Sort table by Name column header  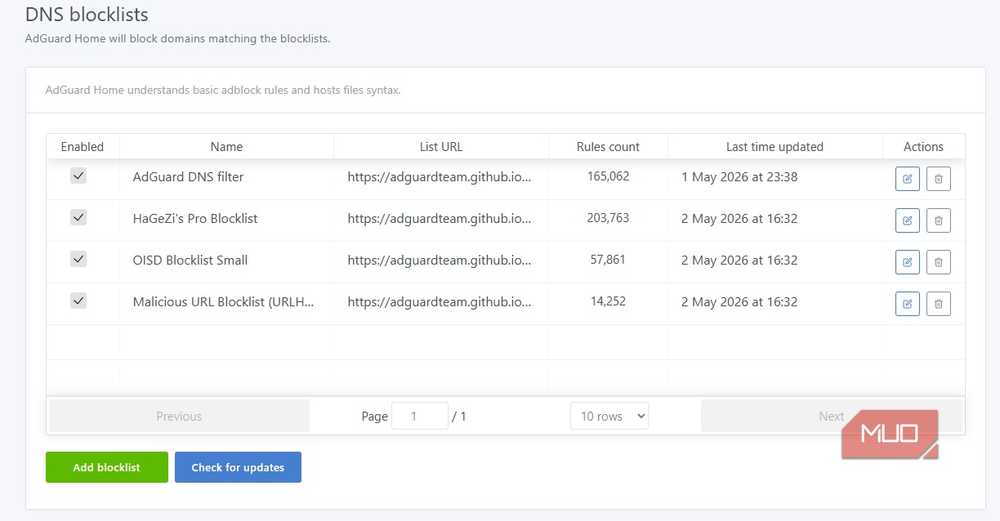(226, 147)
